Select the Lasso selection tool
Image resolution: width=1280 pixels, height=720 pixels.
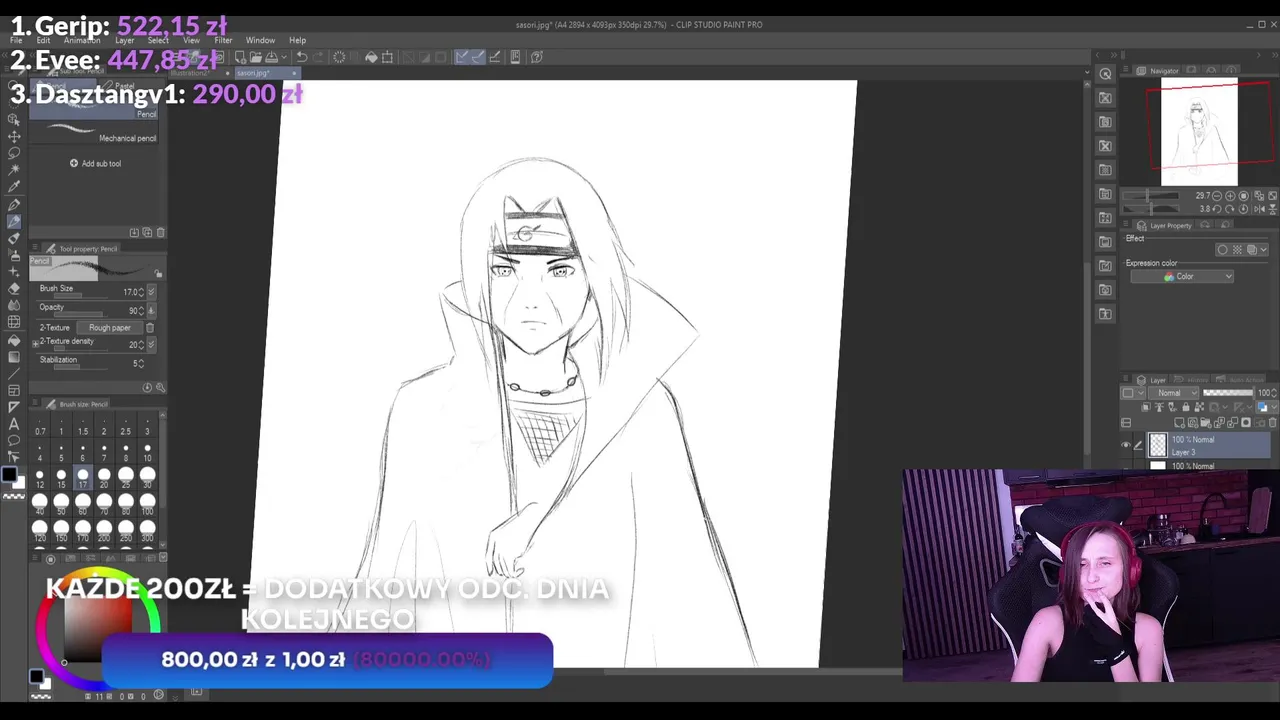pos(14,153)
